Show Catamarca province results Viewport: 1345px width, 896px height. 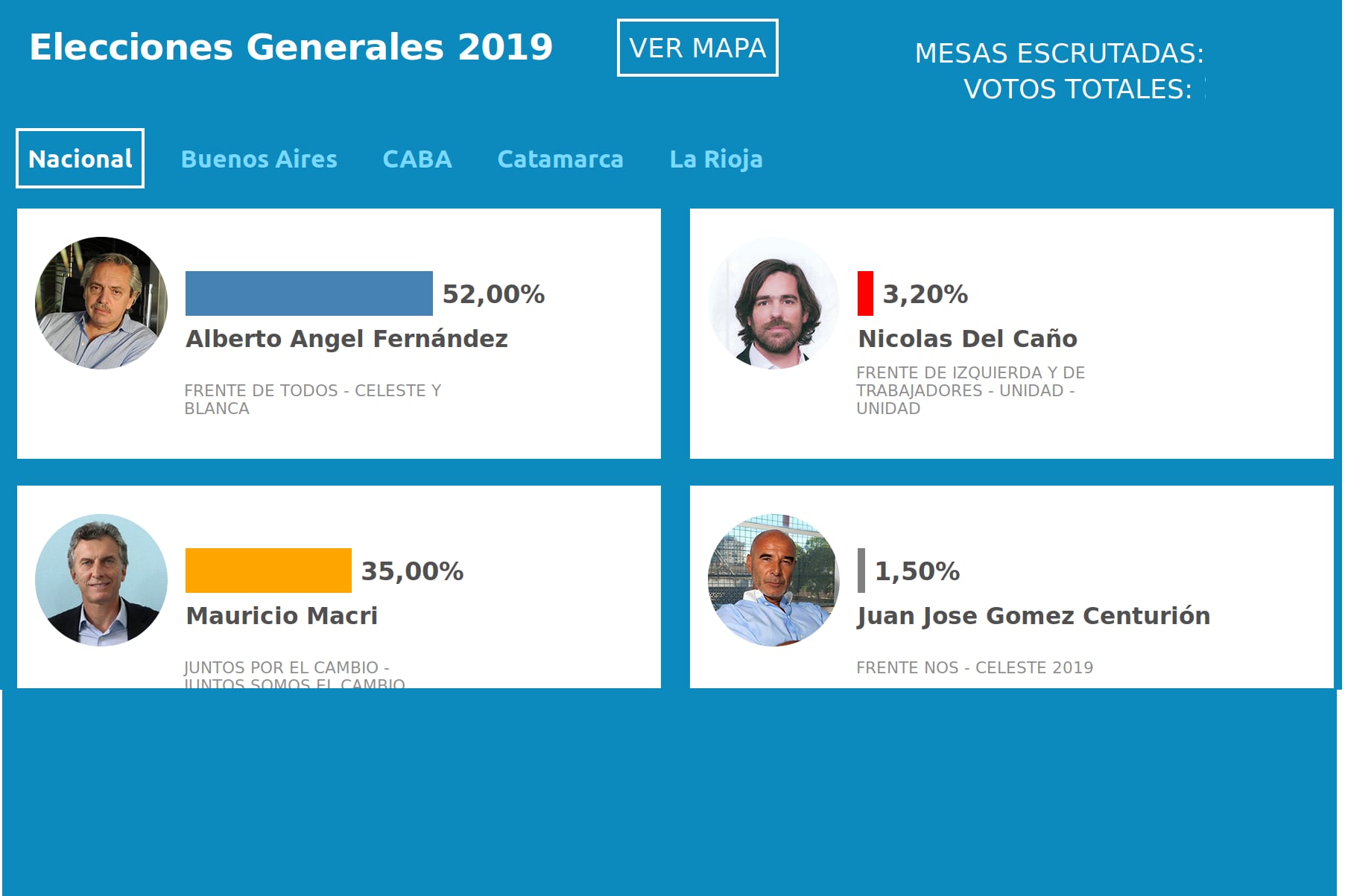[560, 159]
